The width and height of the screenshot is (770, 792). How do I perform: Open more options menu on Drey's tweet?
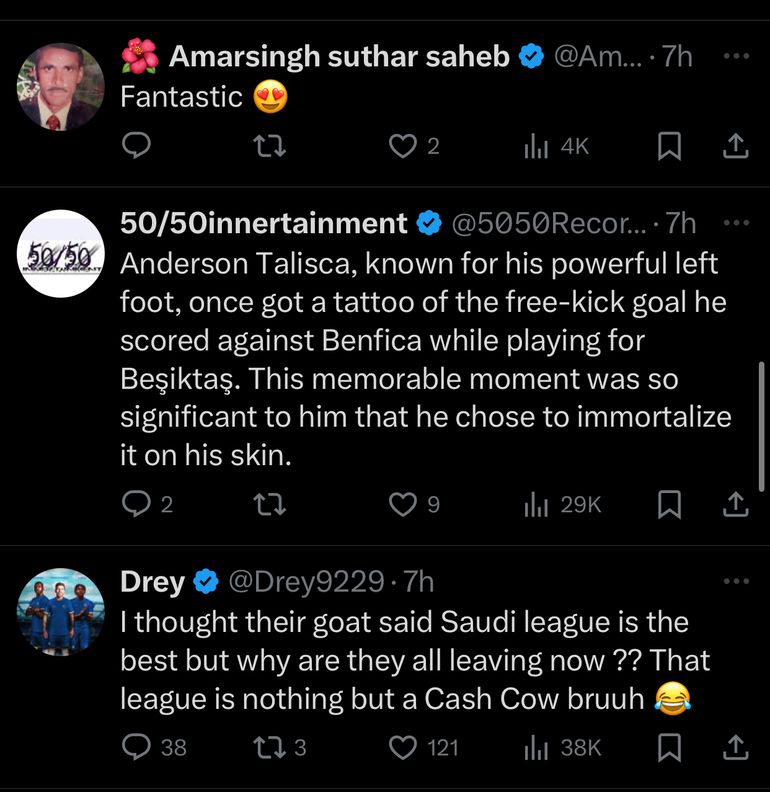pos(735,581)
